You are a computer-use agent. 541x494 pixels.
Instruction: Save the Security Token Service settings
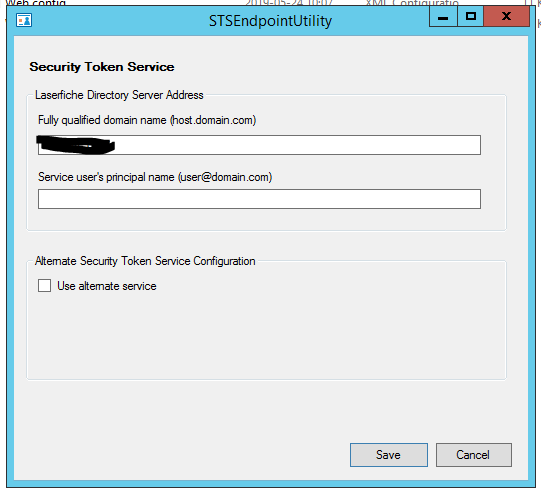389,455
